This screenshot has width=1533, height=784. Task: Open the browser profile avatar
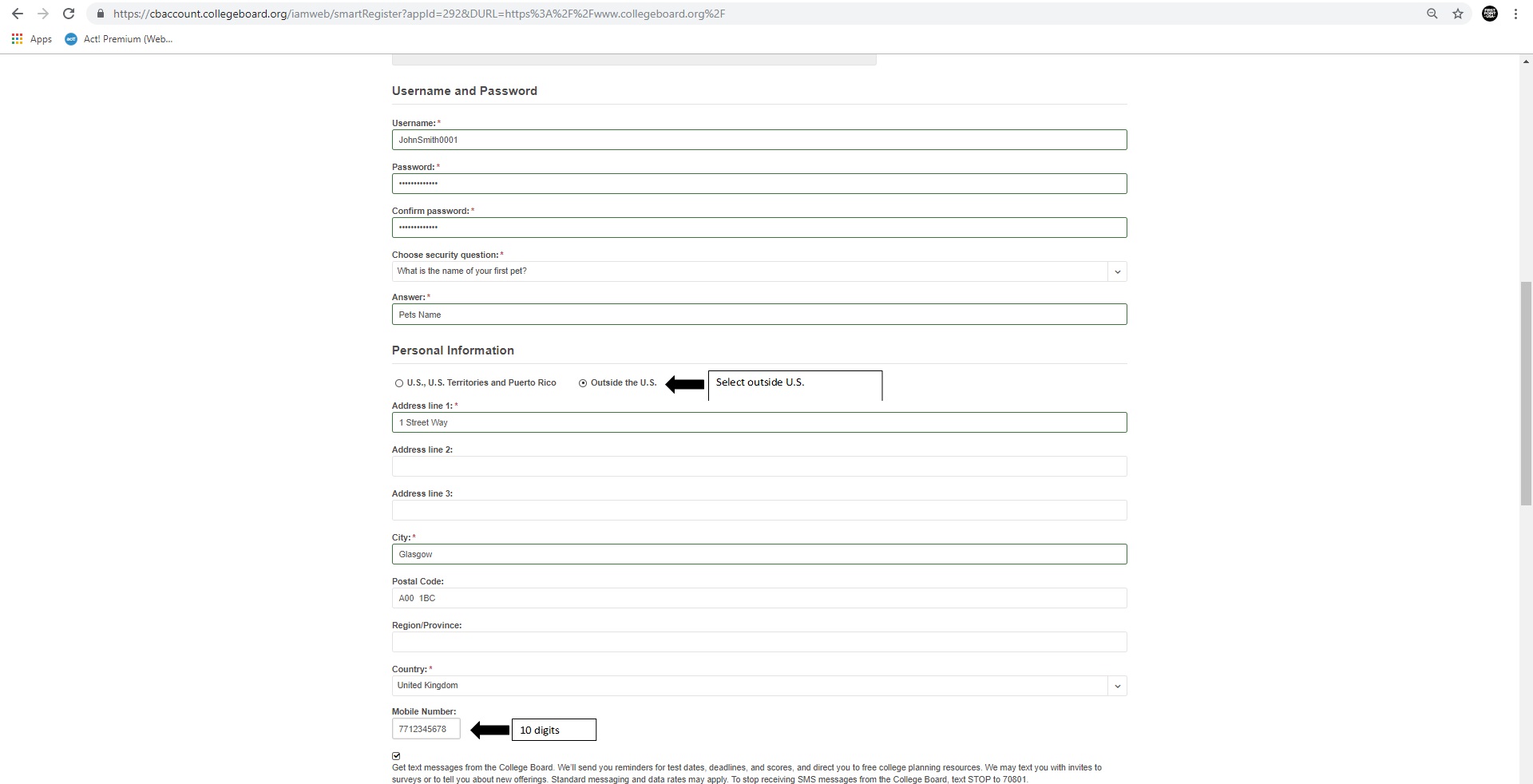pos(1490,14)
